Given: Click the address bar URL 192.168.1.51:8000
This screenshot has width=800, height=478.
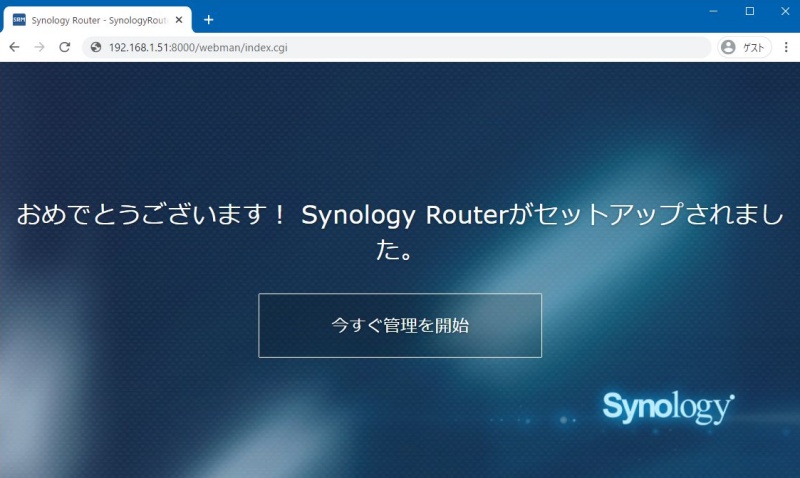Looking at the screenshot, I should click(198, 47).
